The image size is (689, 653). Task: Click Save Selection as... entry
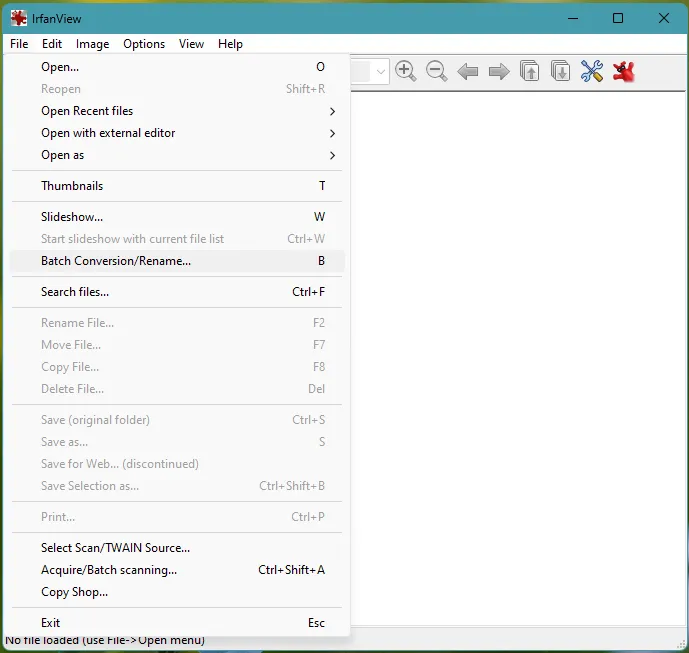(x=177, y=486)
